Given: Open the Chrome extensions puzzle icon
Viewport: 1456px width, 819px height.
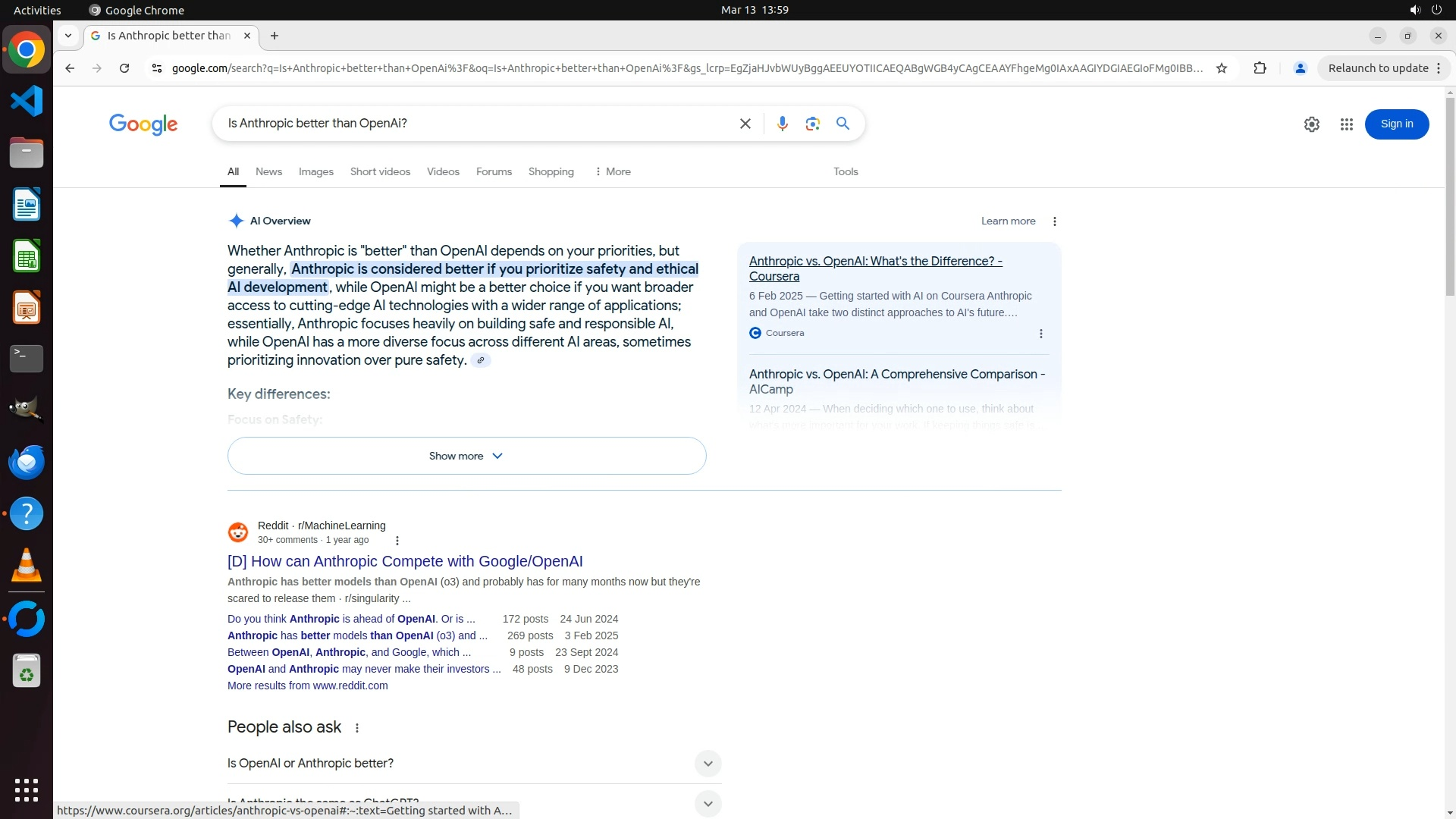Looking at the screenshot, I should click(1260, 68).
